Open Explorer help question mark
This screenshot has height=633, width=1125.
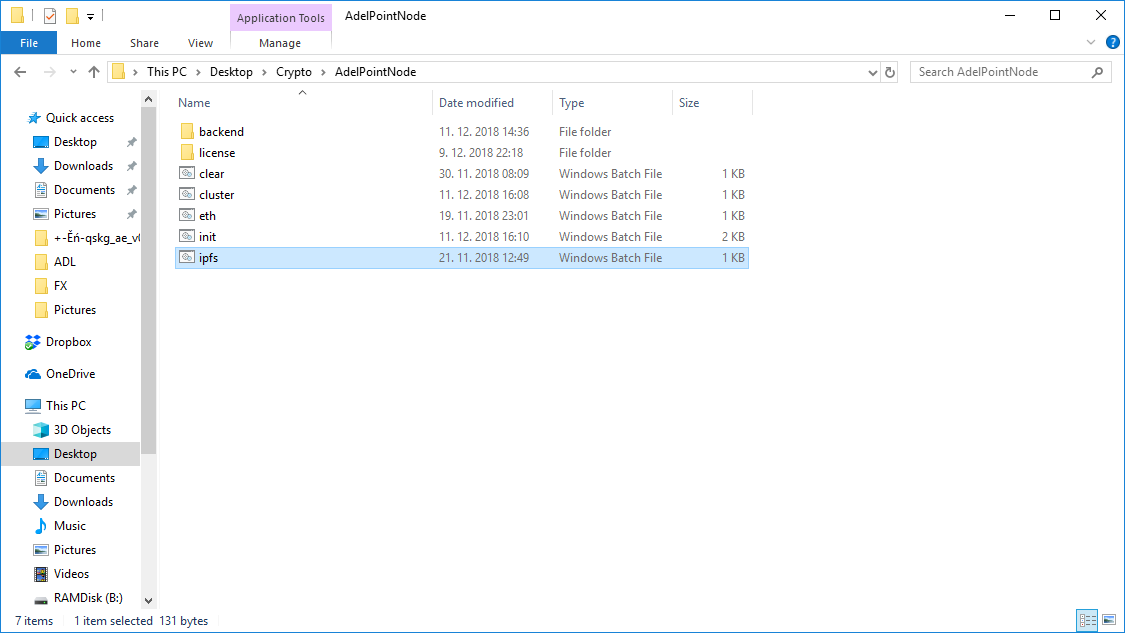click(1113, 42)
